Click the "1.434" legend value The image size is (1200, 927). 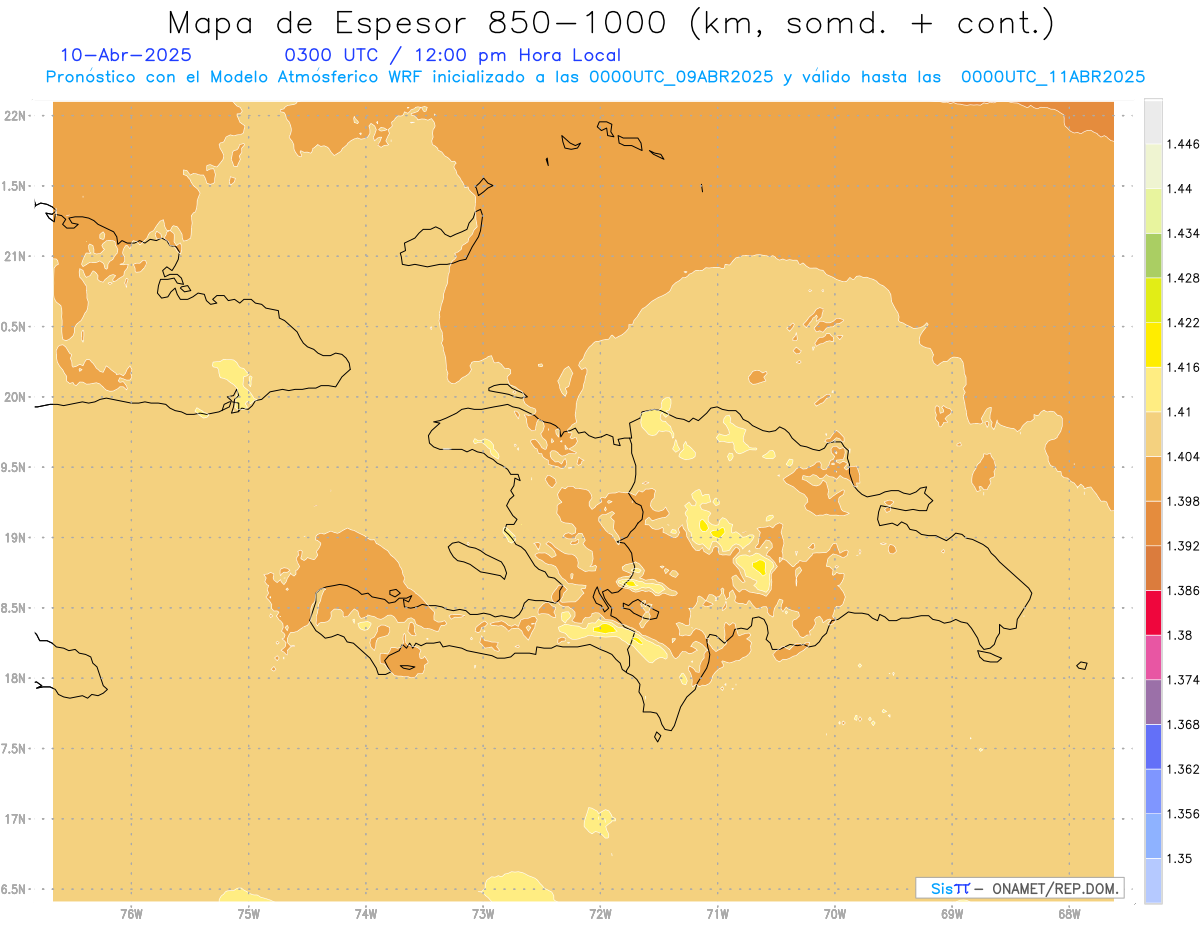[1183, 233]
